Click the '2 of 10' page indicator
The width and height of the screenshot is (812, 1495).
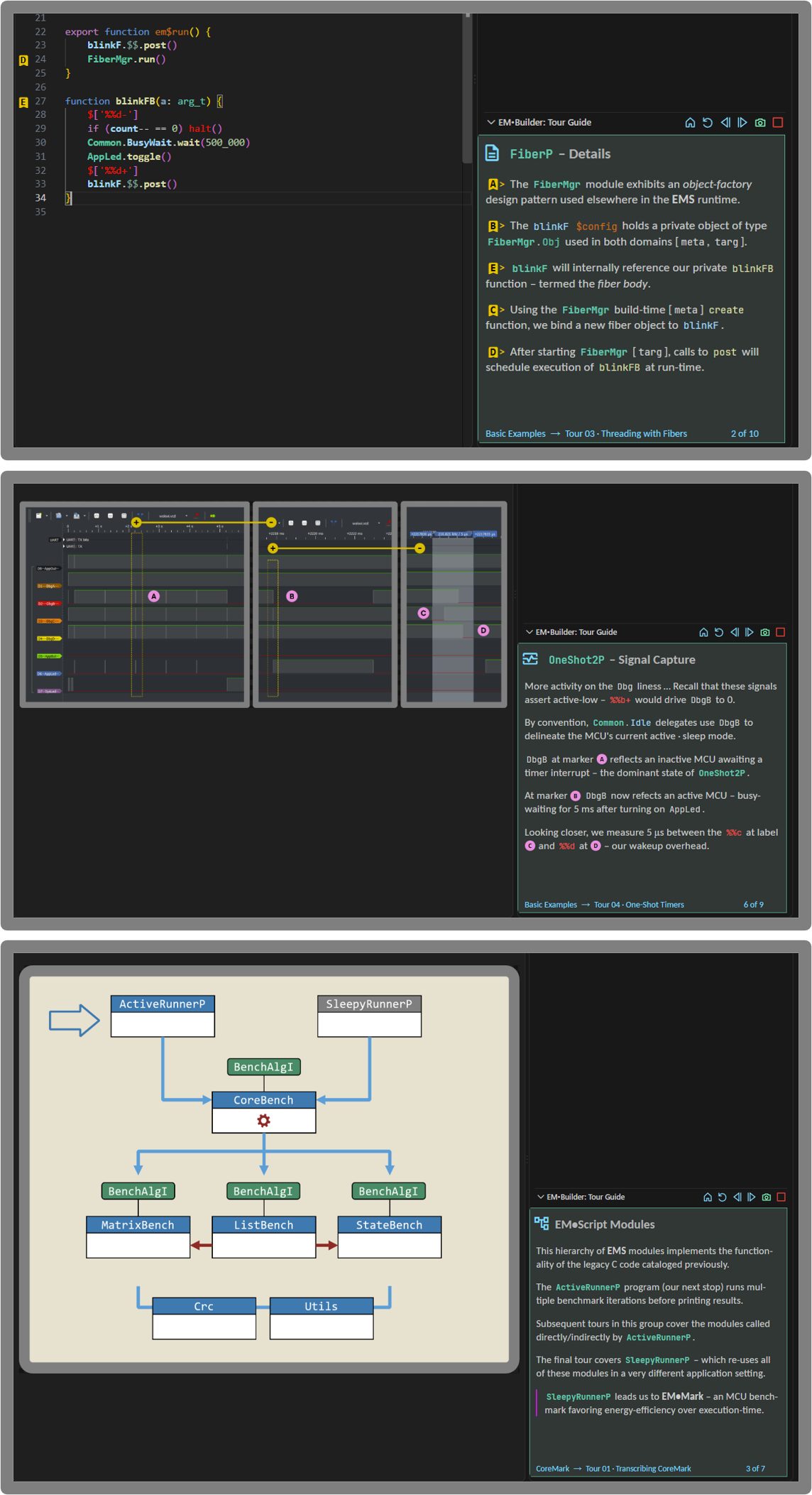[x=745, y=434]
